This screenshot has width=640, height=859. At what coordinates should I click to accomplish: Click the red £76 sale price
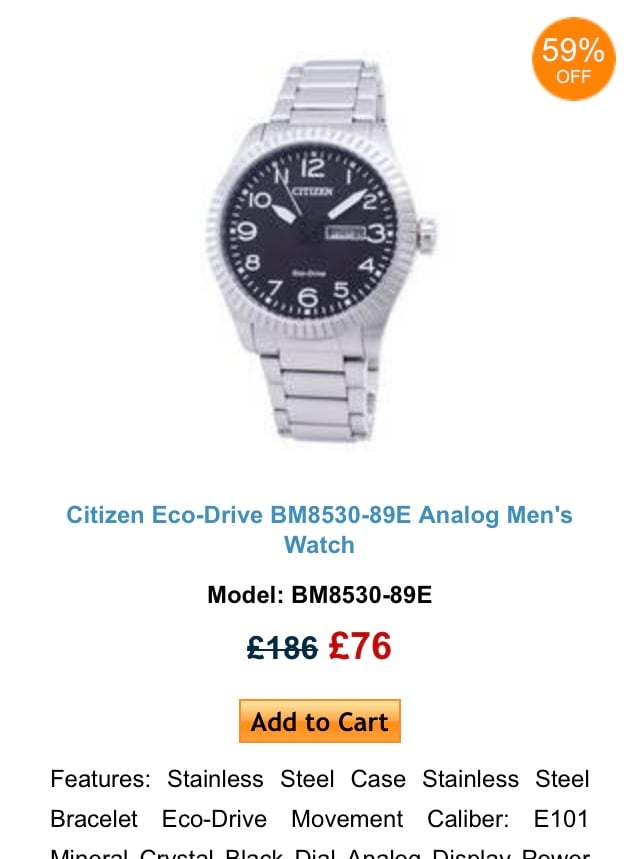(360, 646)
